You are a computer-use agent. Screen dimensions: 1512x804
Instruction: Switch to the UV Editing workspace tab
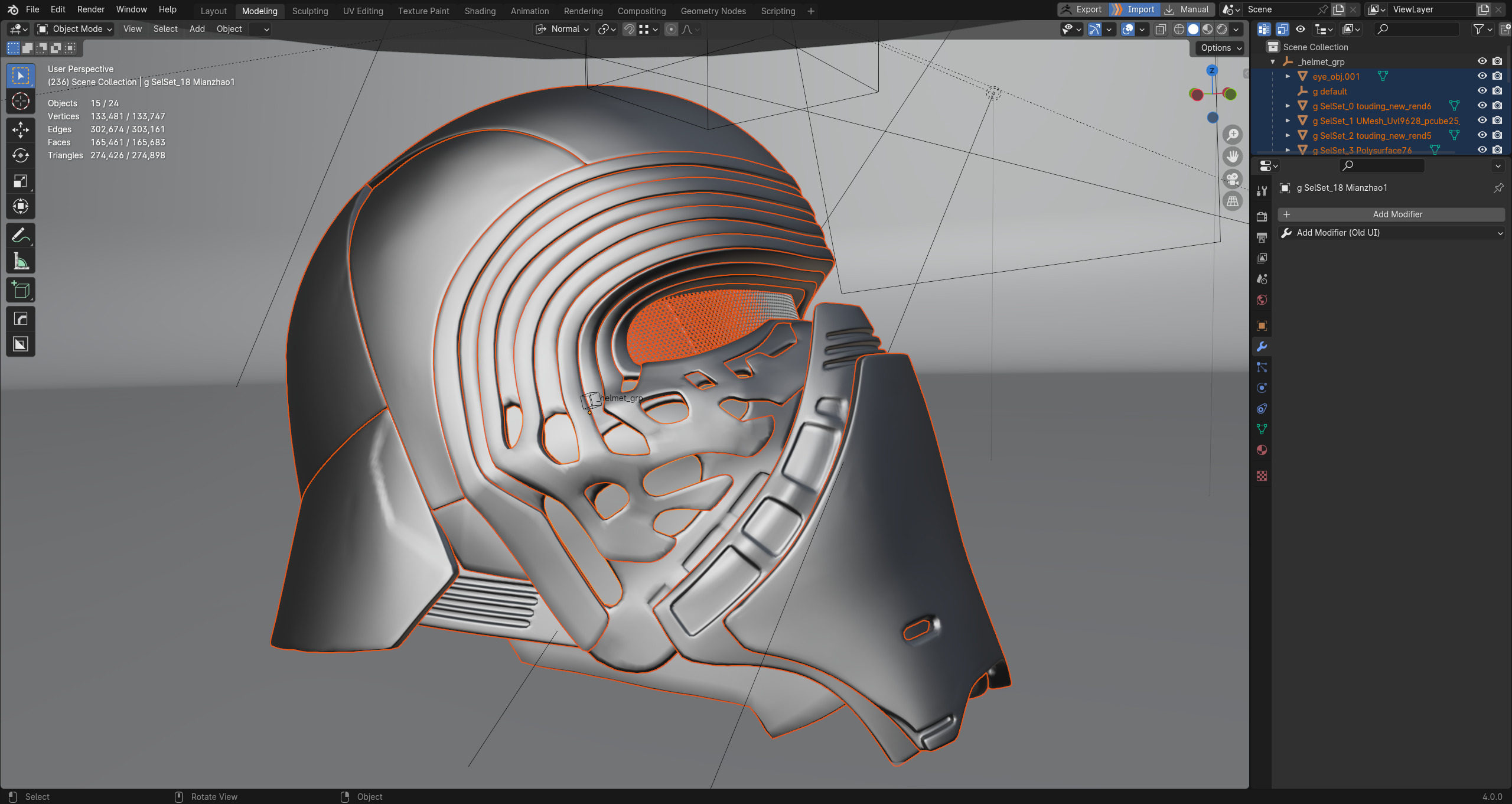click(363, 11)
